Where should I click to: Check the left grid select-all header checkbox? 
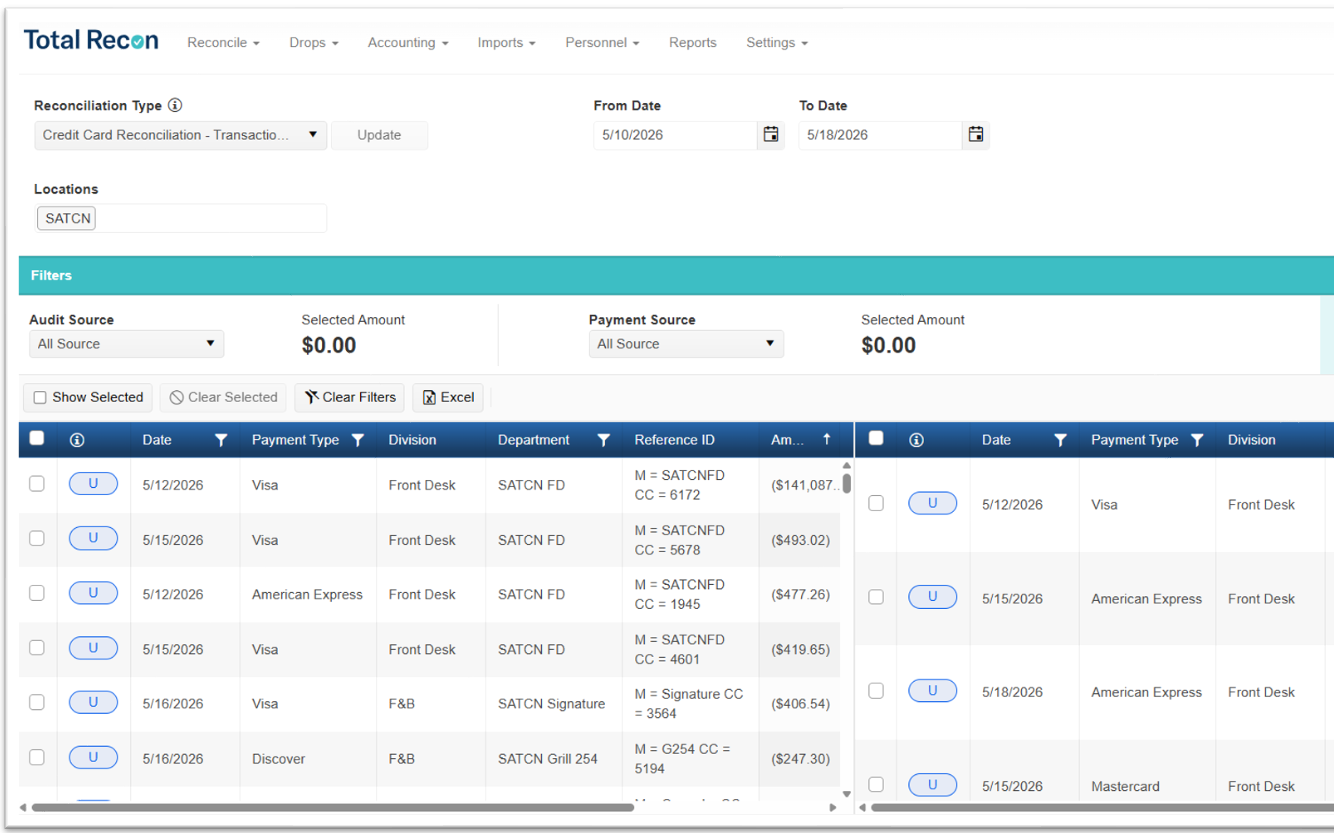pyautogui.click(x=37, y=438)
